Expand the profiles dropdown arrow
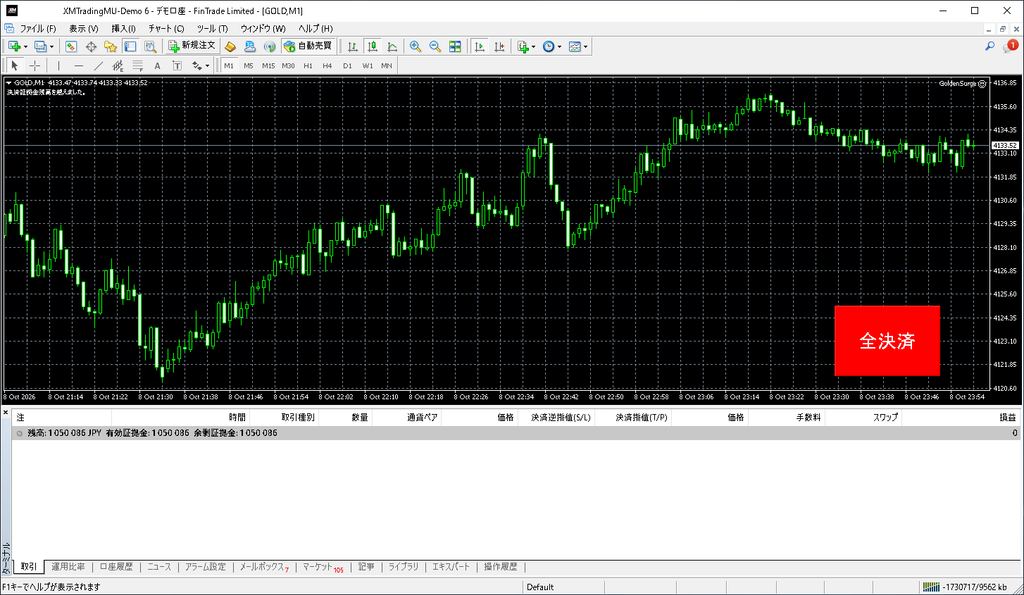 [x=52, y=47]
